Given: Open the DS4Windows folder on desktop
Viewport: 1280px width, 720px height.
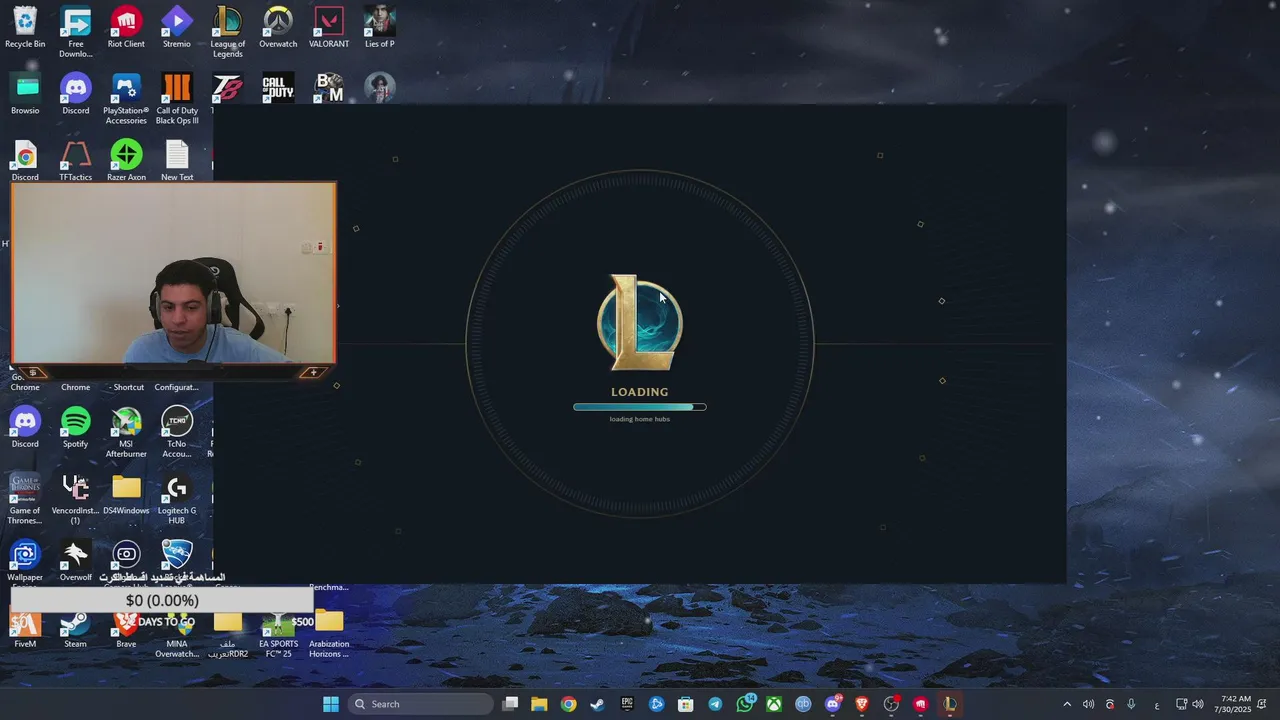Looking at the screenshot, I should click(126, 494).
